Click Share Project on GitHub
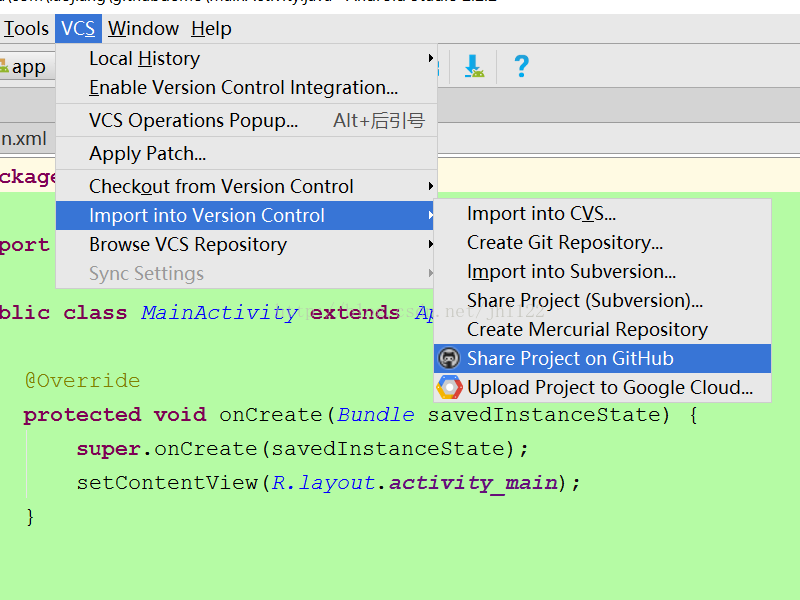800x600 pixels. (602, 359)
